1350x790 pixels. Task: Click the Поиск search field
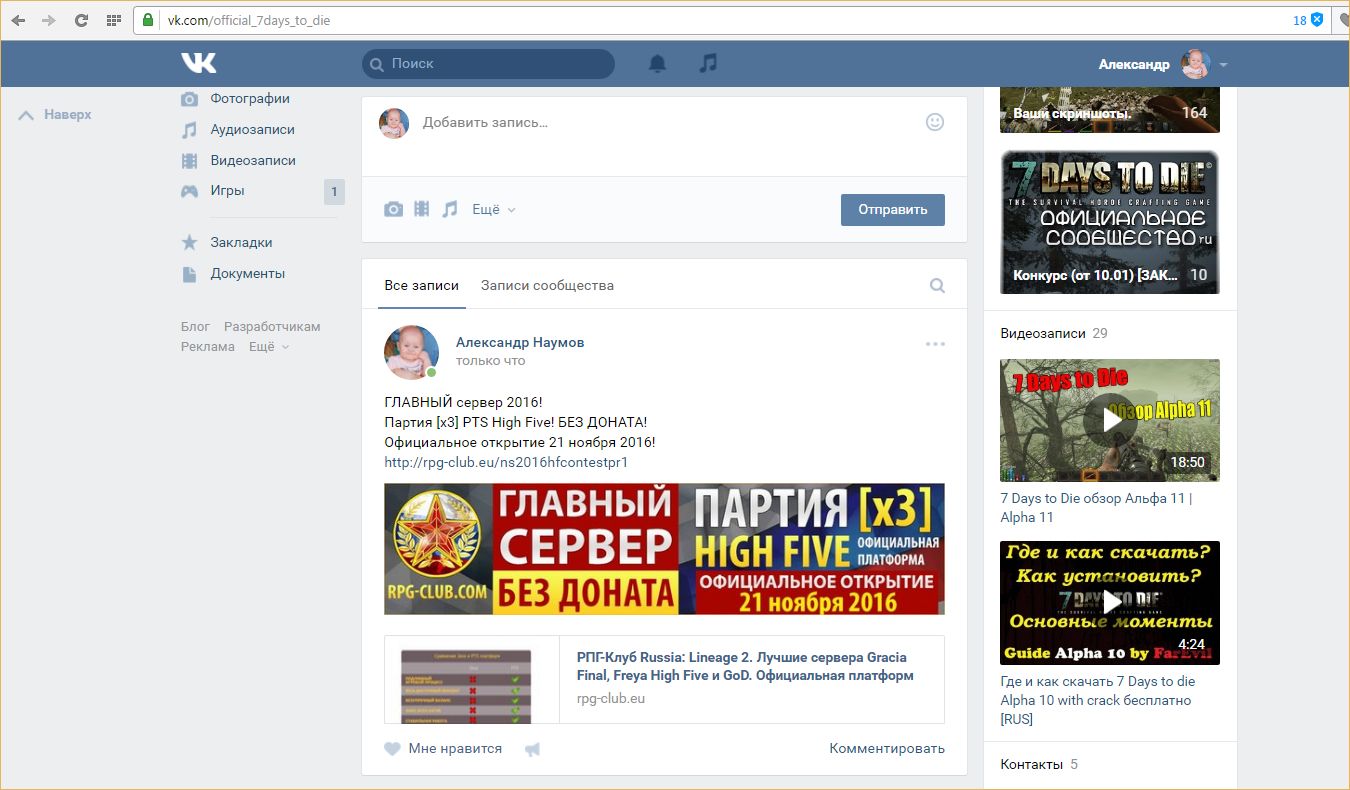pyautogui.click(x=488, y=64)
